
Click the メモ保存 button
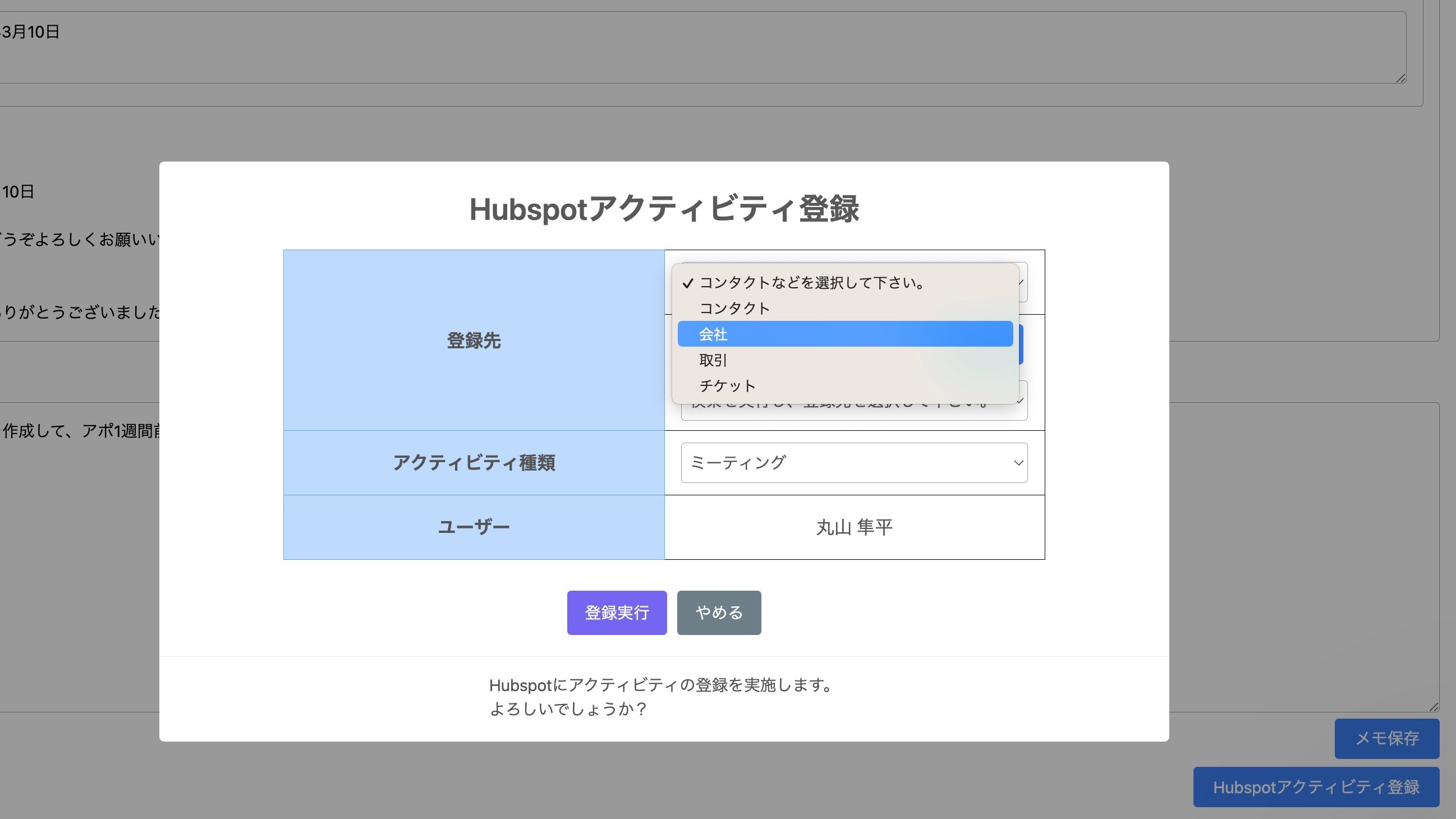(x=1386, y=738)
